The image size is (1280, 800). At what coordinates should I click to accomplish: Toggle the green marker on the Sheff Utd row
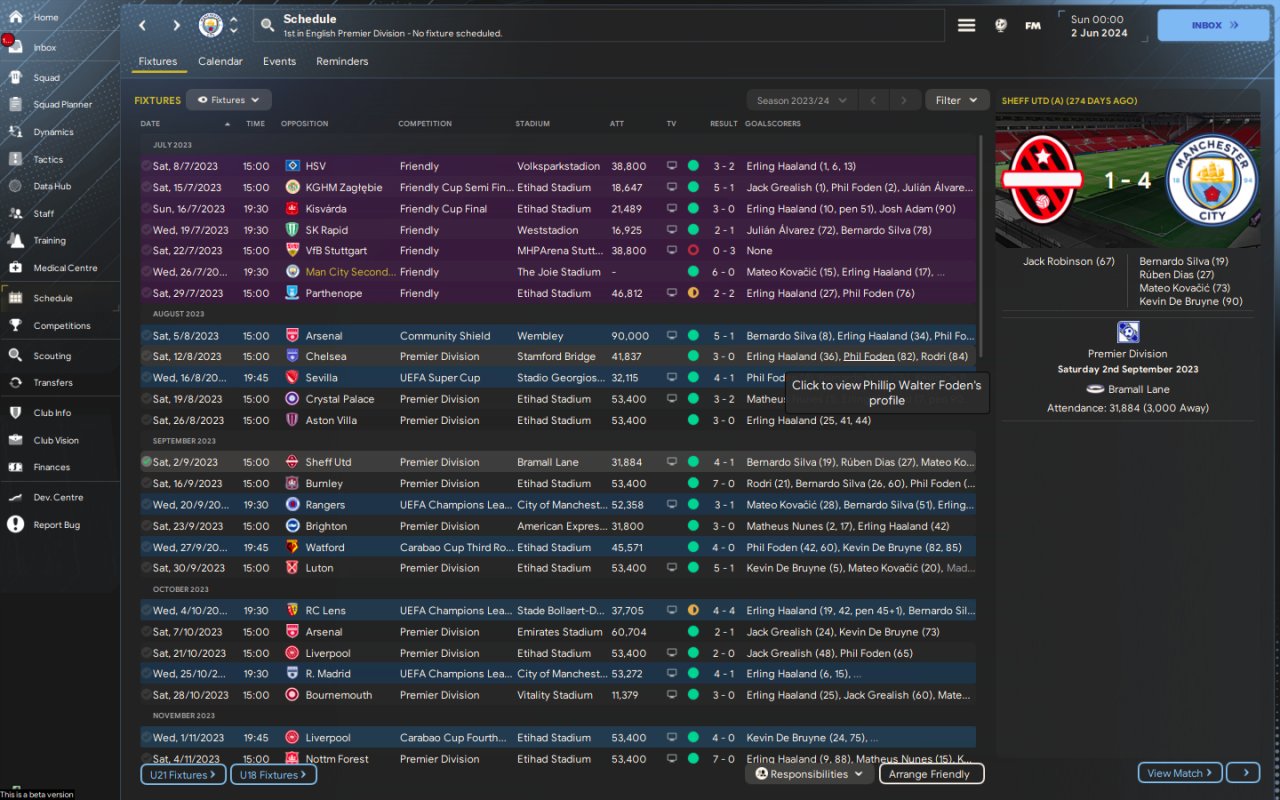pyautogui.click(x=146, y=462)
